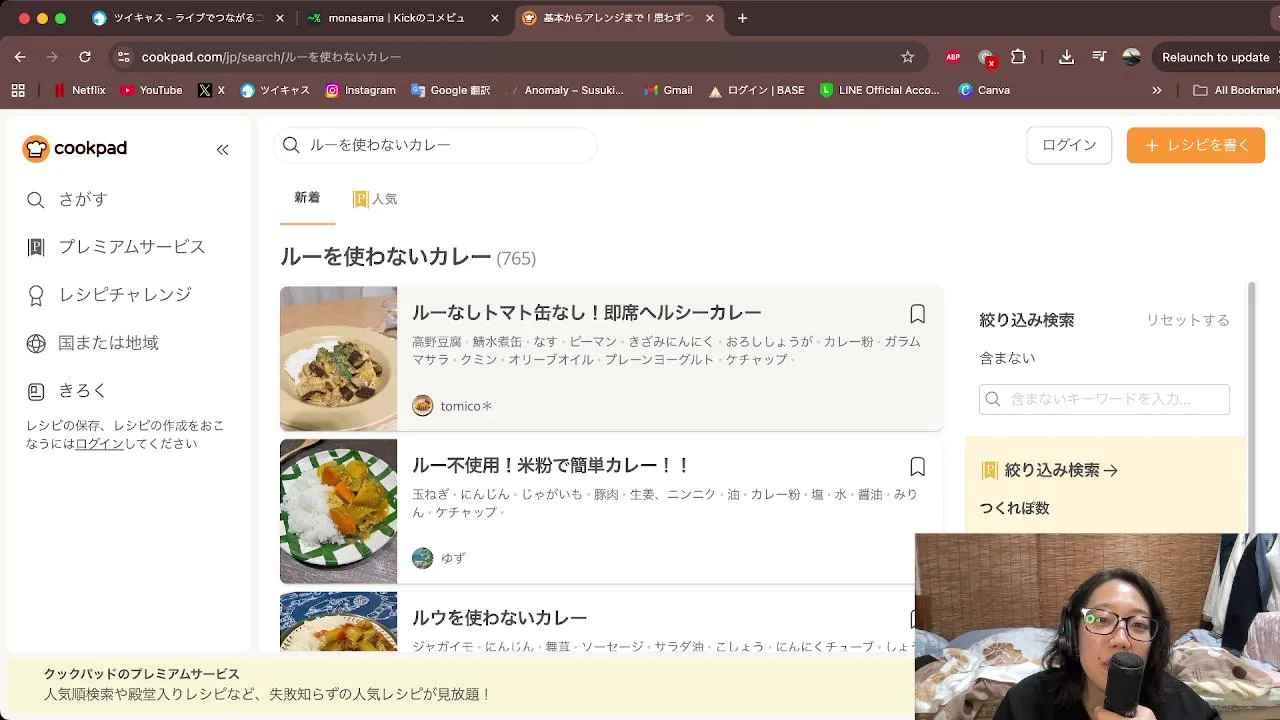Click the ログイン button at top

[1069, 145]
